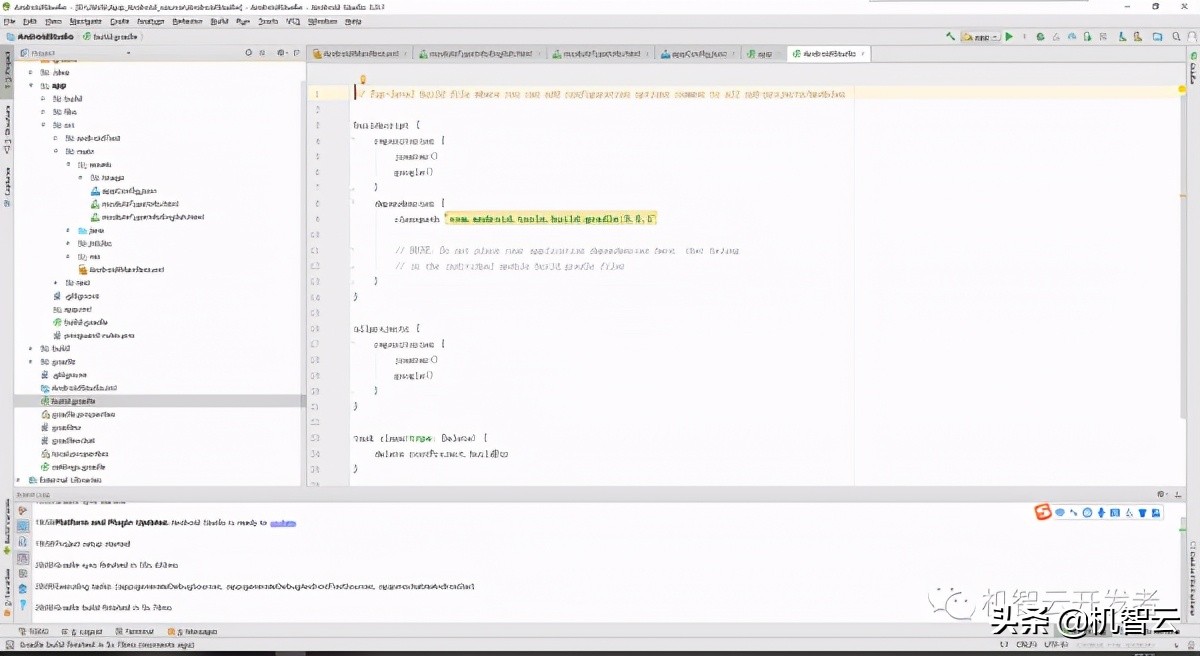Image resolution: width=1200 pixels, height=656 pixels.
Task: Open the run configuration app dropdown
Action: [x=981, y=37]
